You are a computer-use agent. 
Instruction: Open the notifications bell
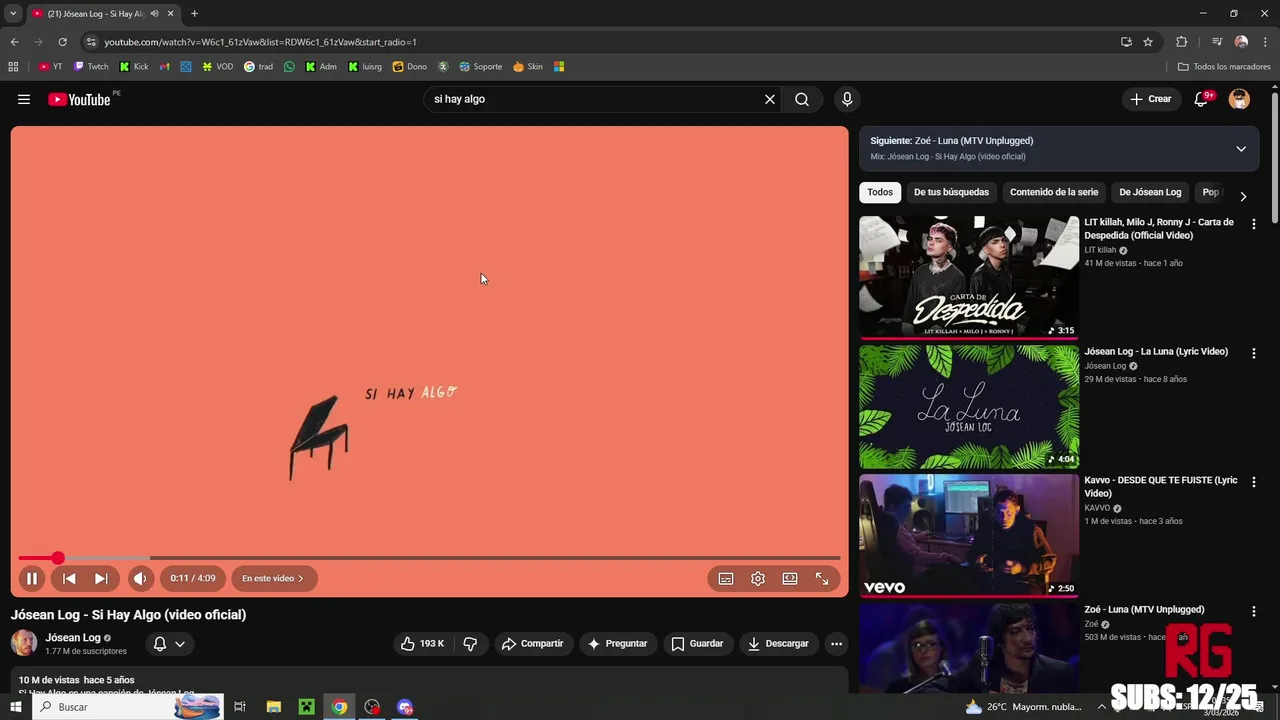coord(1202,99)
